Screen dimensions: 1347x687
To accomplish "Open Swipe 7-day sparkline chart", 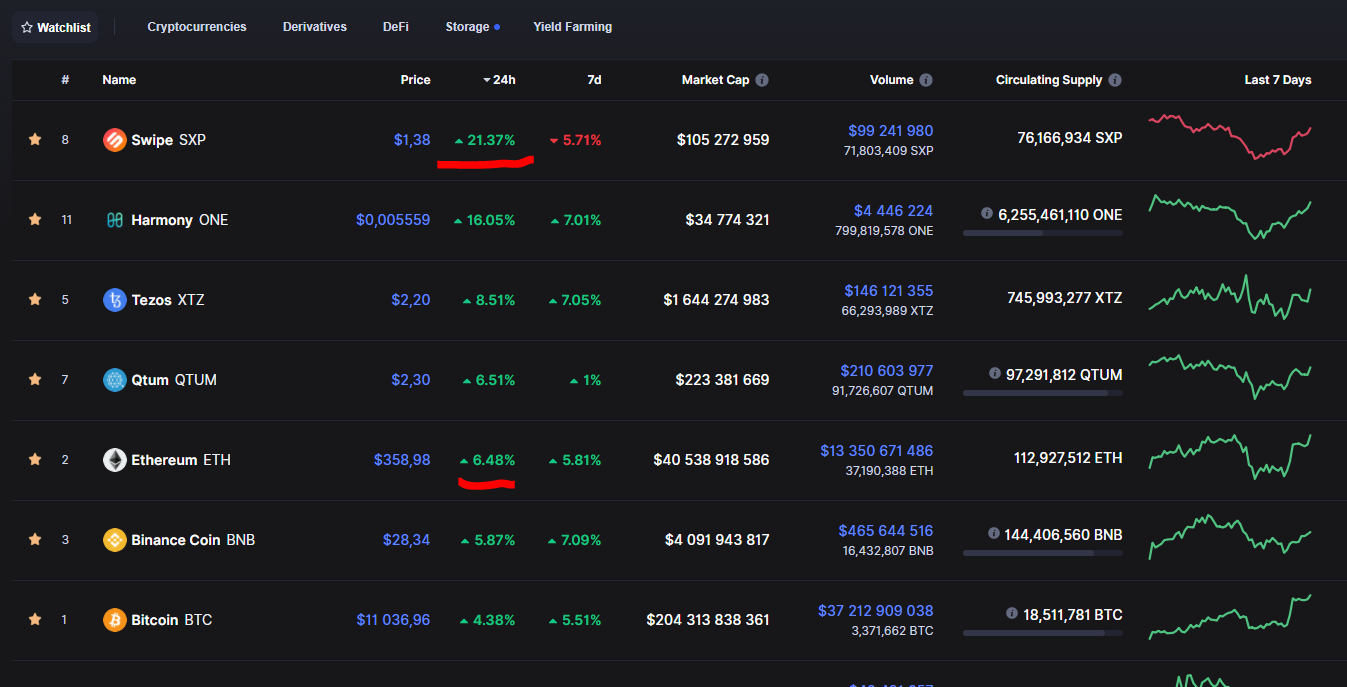I will click(x=1230, y=137).
